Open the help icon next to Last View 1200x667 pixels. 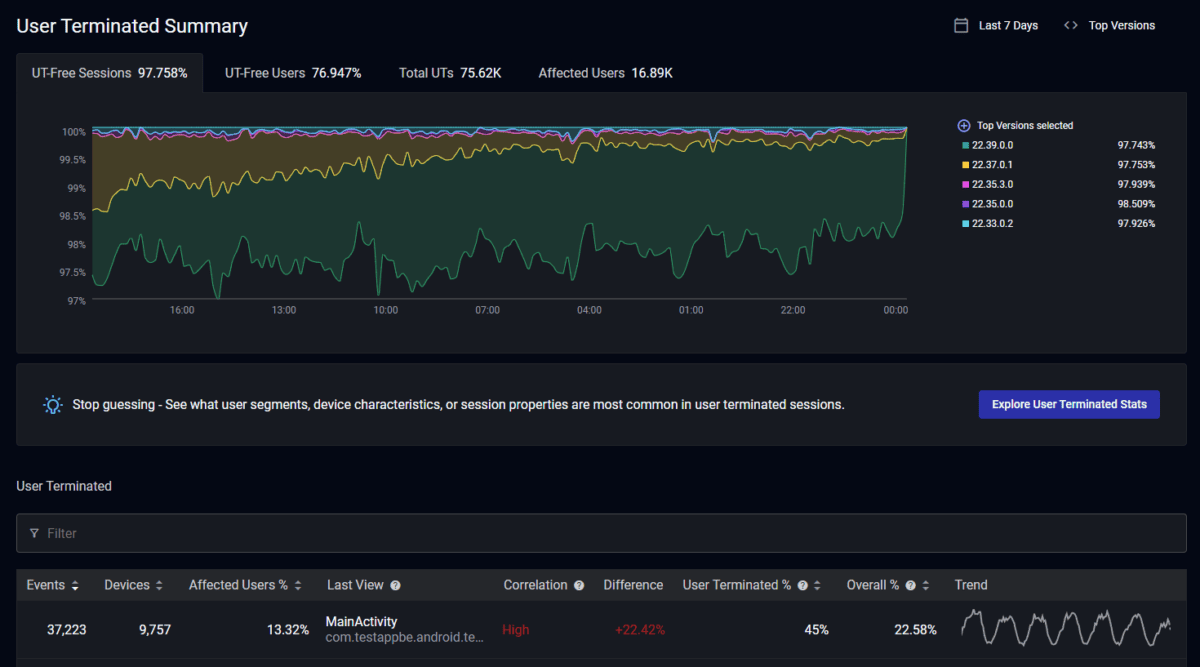(x=395, y=584)
